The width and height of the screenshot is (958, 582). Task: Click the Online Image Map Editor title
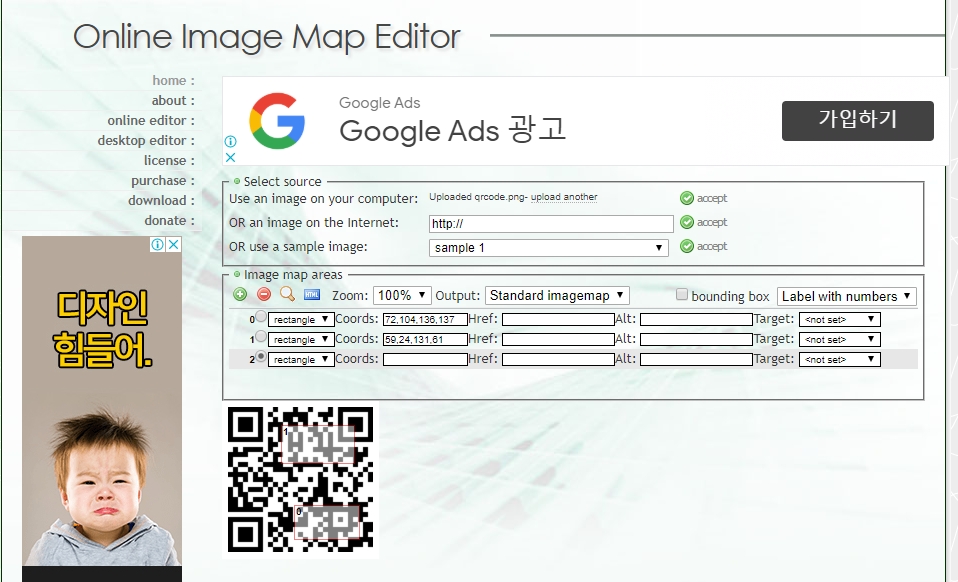pos(266,37)
